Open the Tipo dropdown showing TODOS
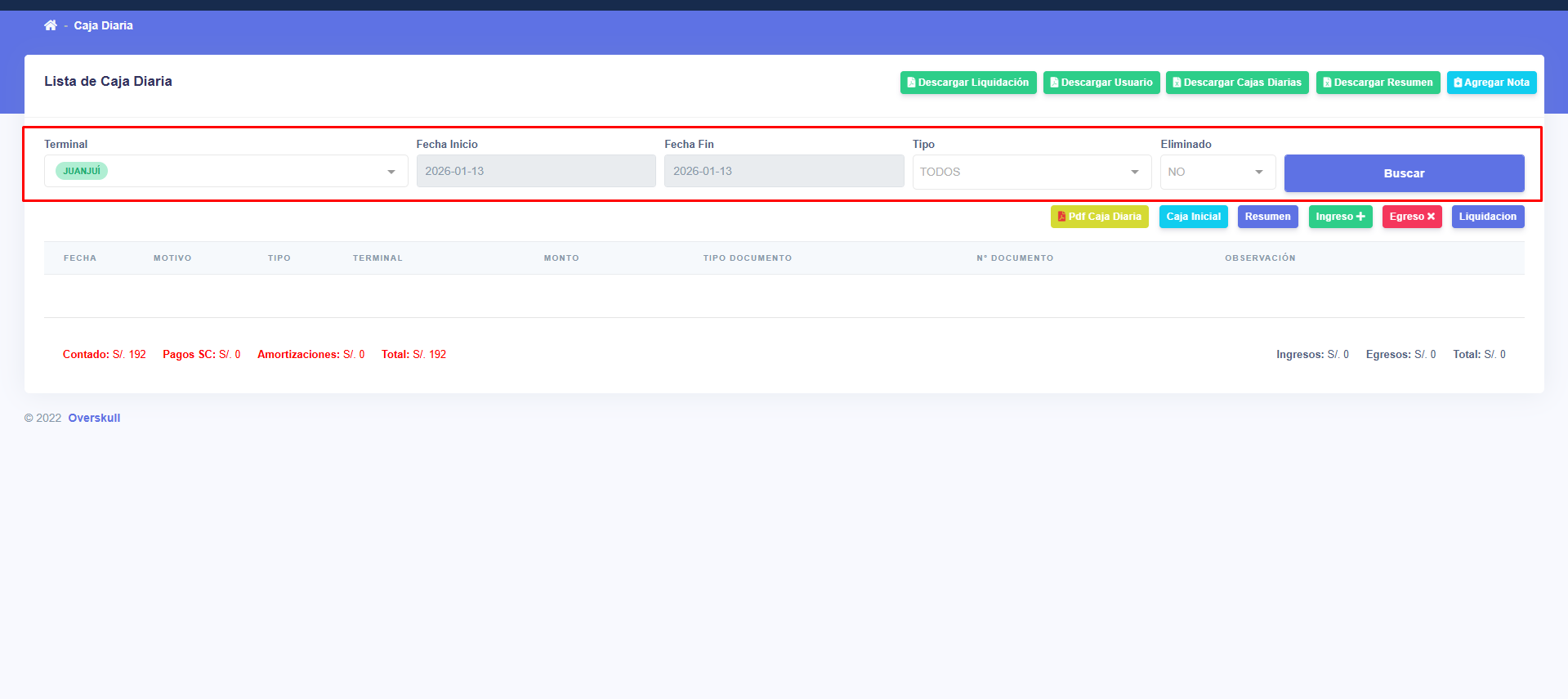Image resolution: width=1568 pixels, height=699 pixels. tap(1030, 172)
